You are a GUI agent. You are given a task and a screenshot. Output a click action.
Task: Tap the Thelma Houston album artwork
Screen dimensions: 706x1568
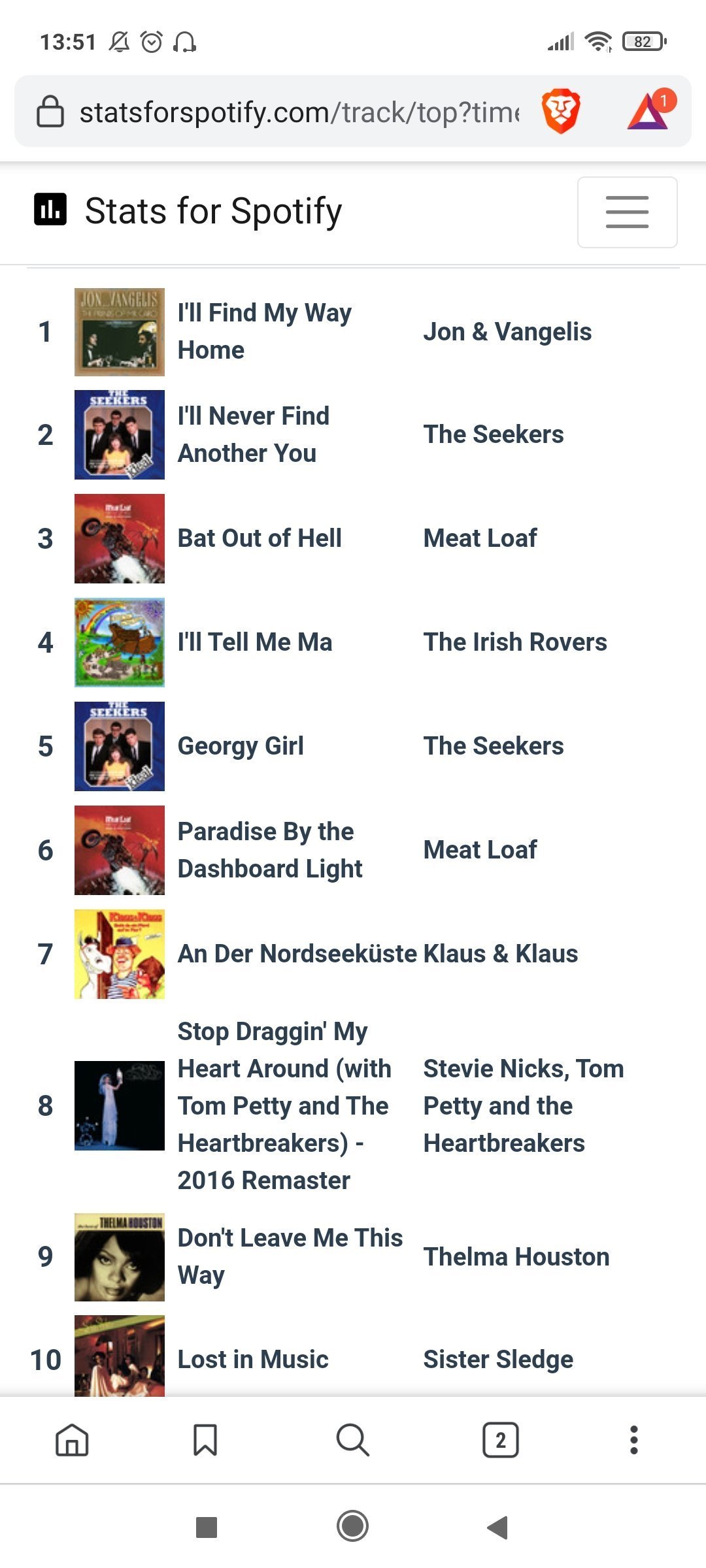pyautogui.click(x=120, y=1257)
